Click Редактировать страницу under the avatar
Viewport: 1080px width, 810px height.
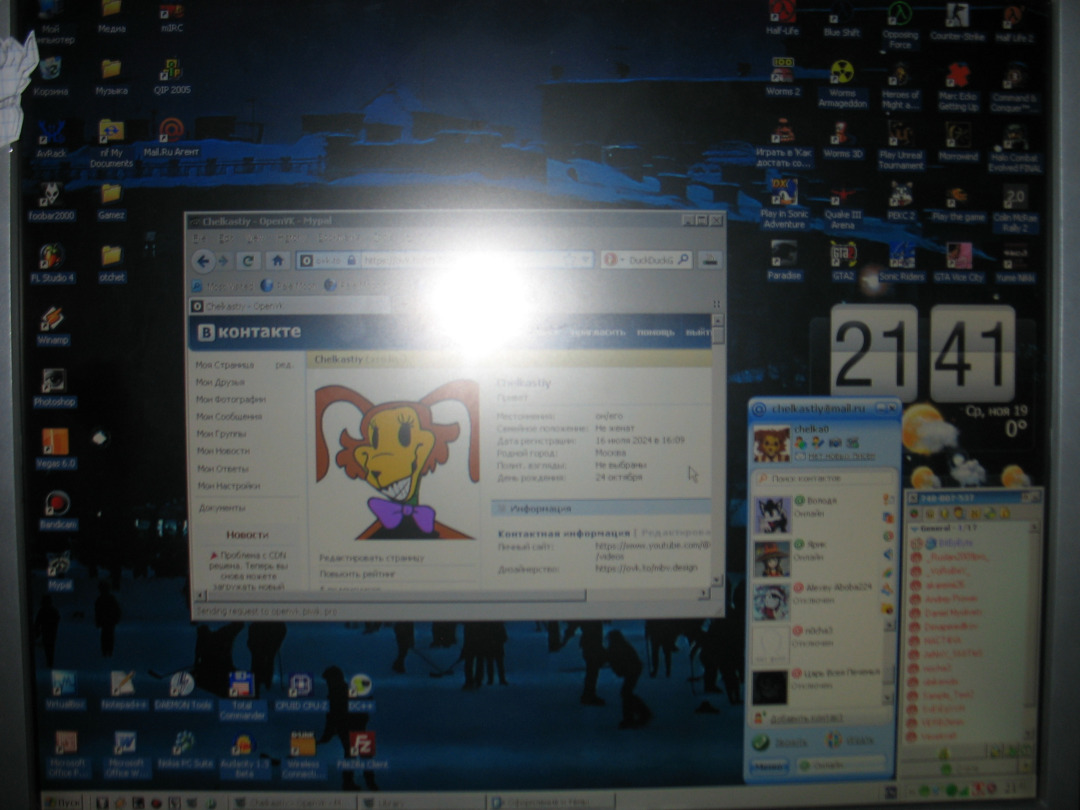point(372,558)
